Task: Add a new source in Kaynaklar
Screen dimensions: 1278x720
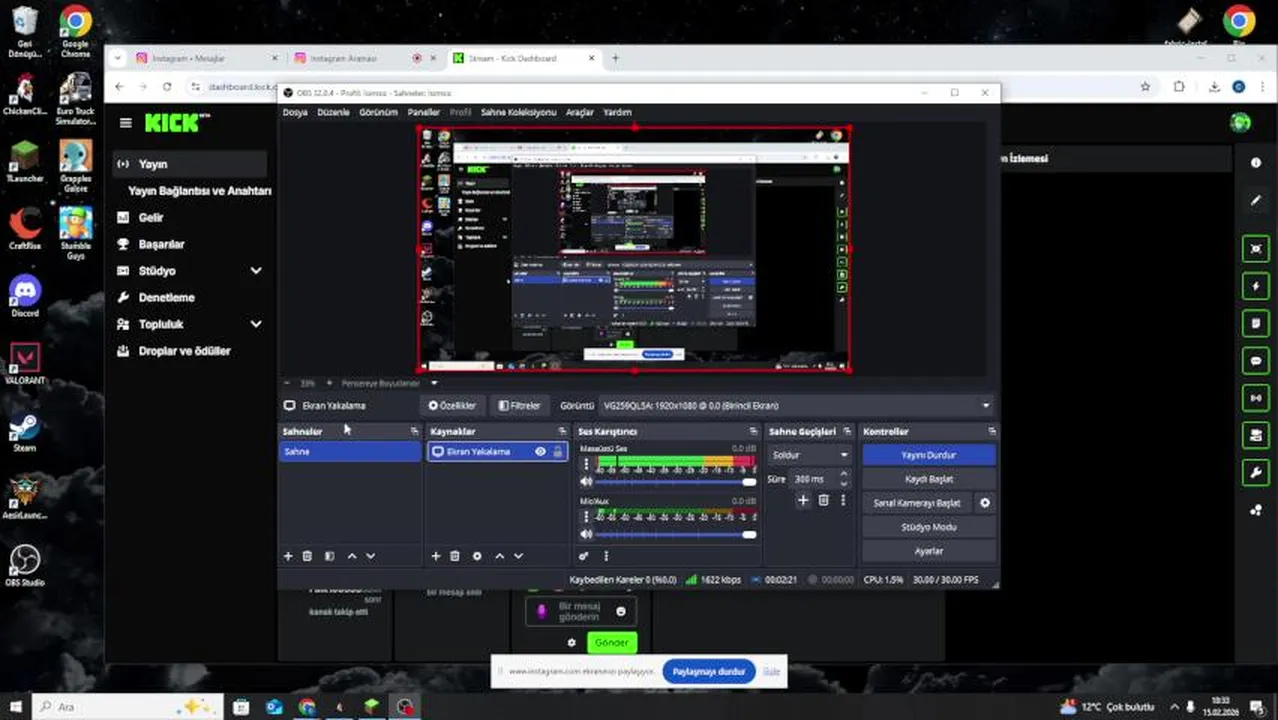Action: [x=435, y=556]
